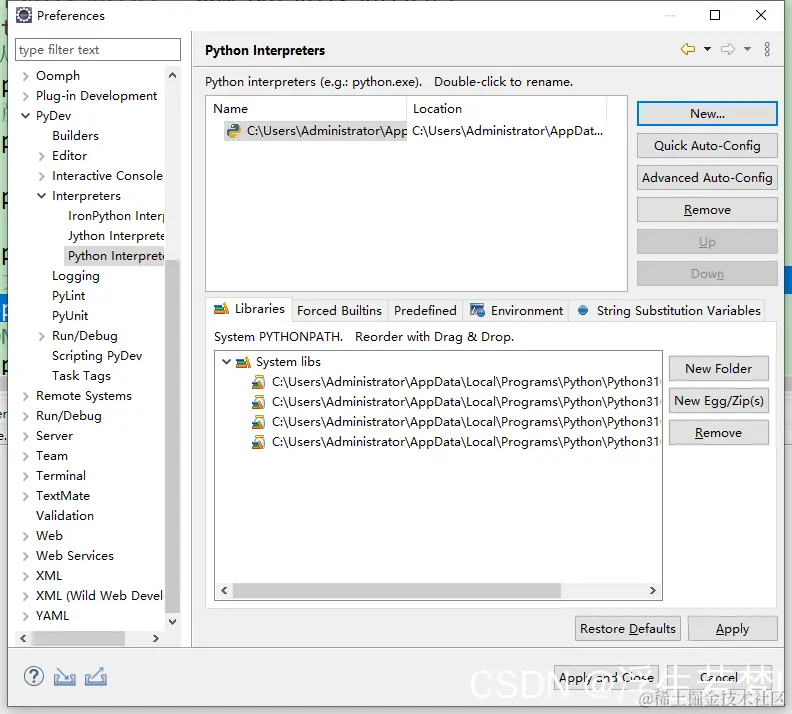Click the New Egg/Zip(s) button
792x714 pixels.
pyautogui.click(x=719, y=401)
